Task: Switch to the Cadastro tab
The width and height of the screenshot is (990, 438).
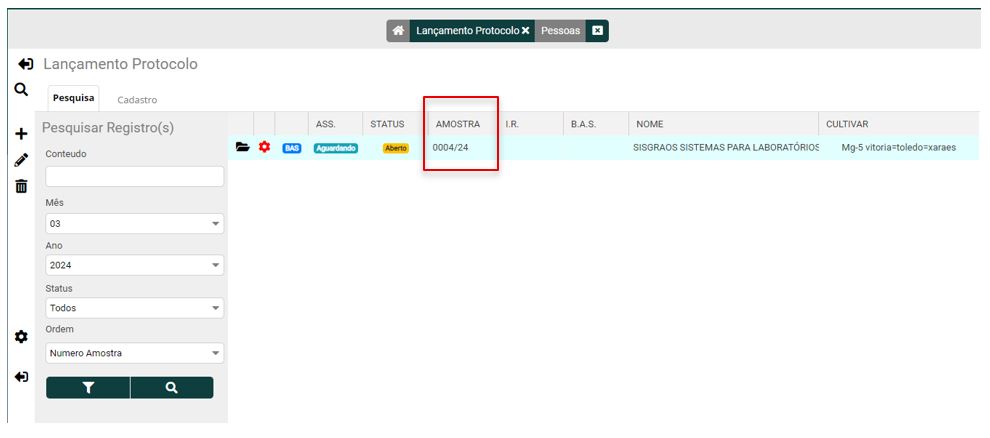Action: tap(137, 100)
